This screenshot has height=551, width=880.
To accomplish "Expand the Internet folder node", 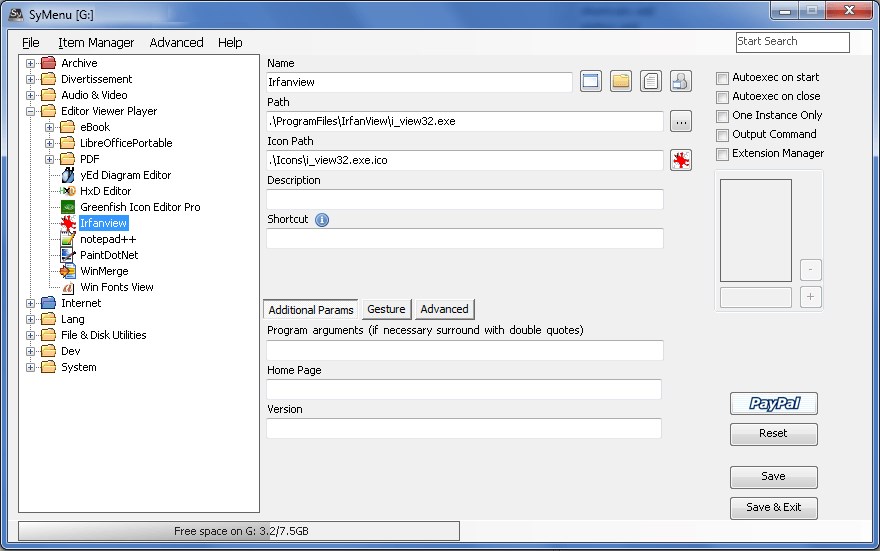I will [x=30, y=303].
